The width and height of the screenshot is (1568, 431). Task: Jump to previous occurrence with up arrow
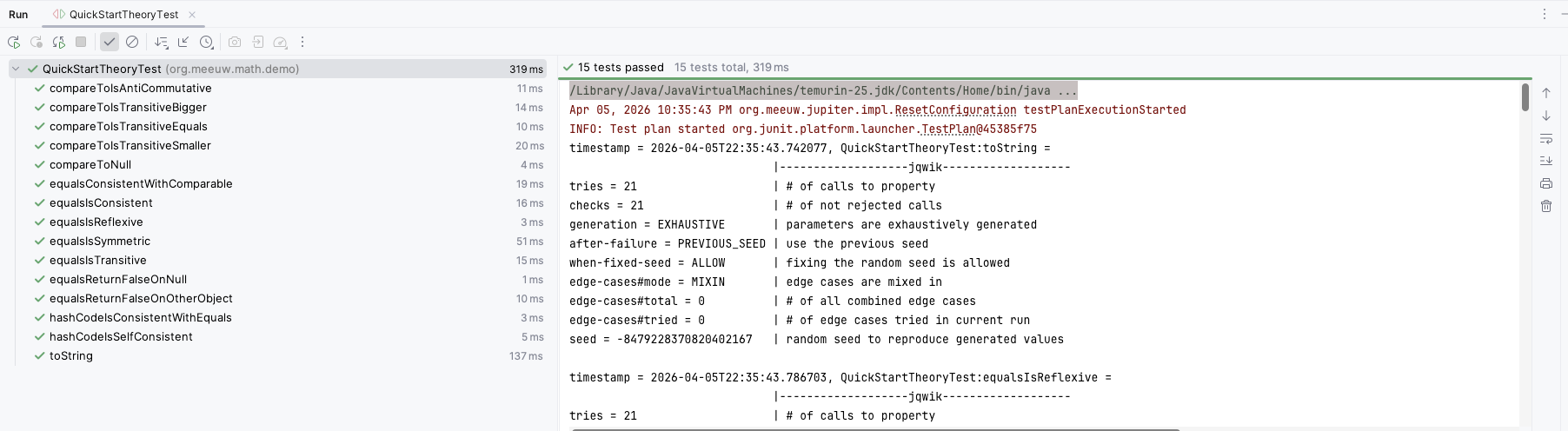[1546, 93]
